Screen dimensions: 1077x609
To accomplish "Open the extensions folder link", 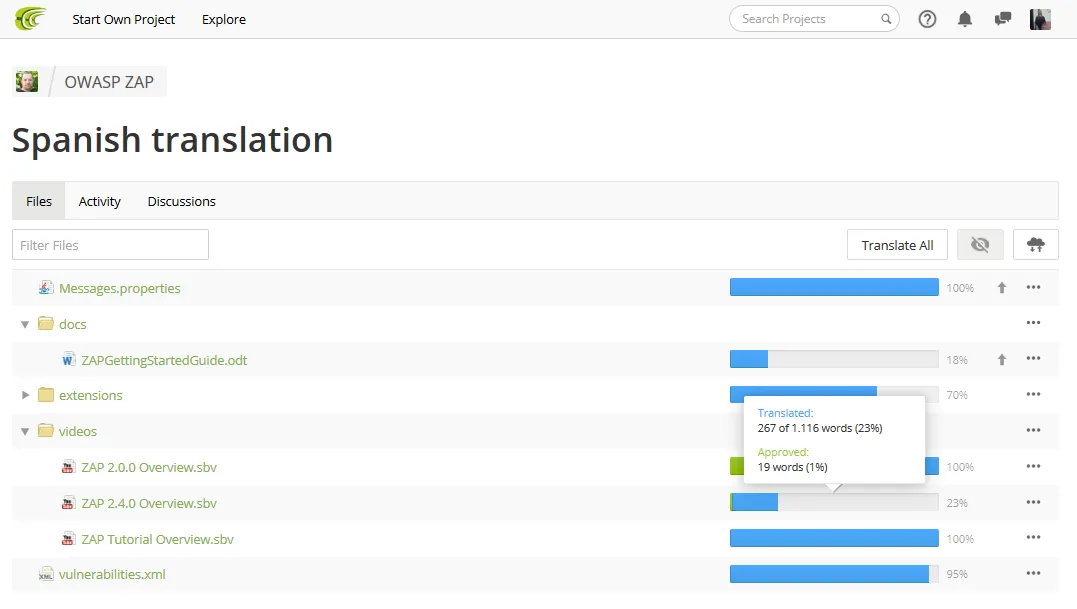I will click(91, 395).
